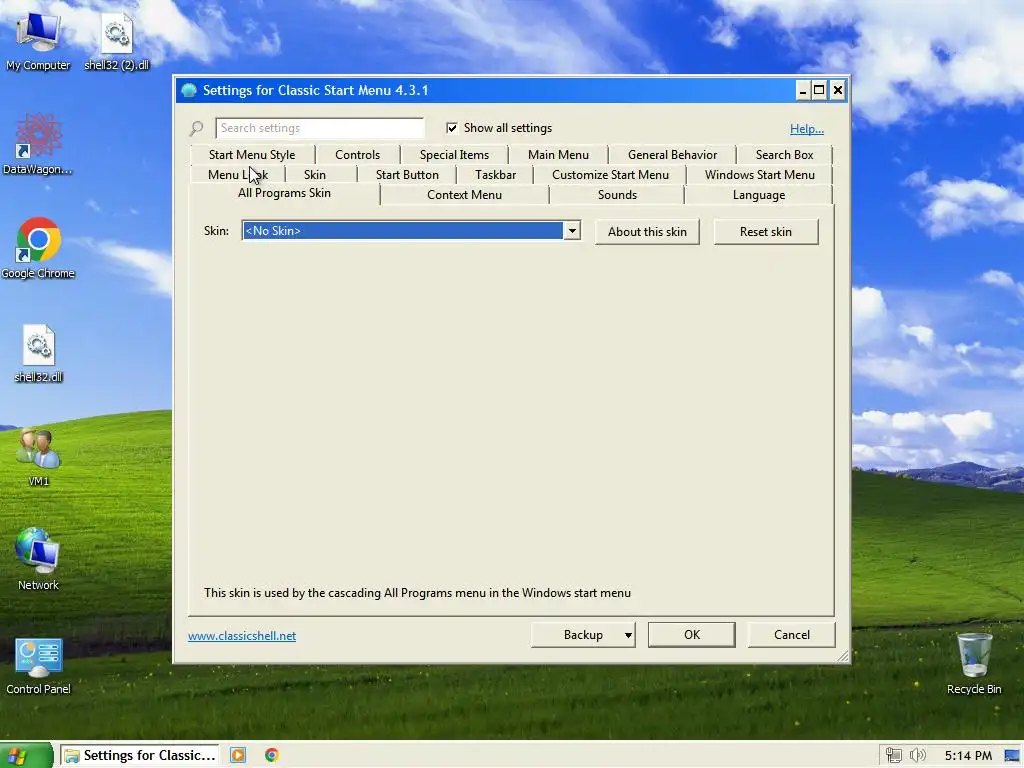Open network status tray icon

[893, 756]
